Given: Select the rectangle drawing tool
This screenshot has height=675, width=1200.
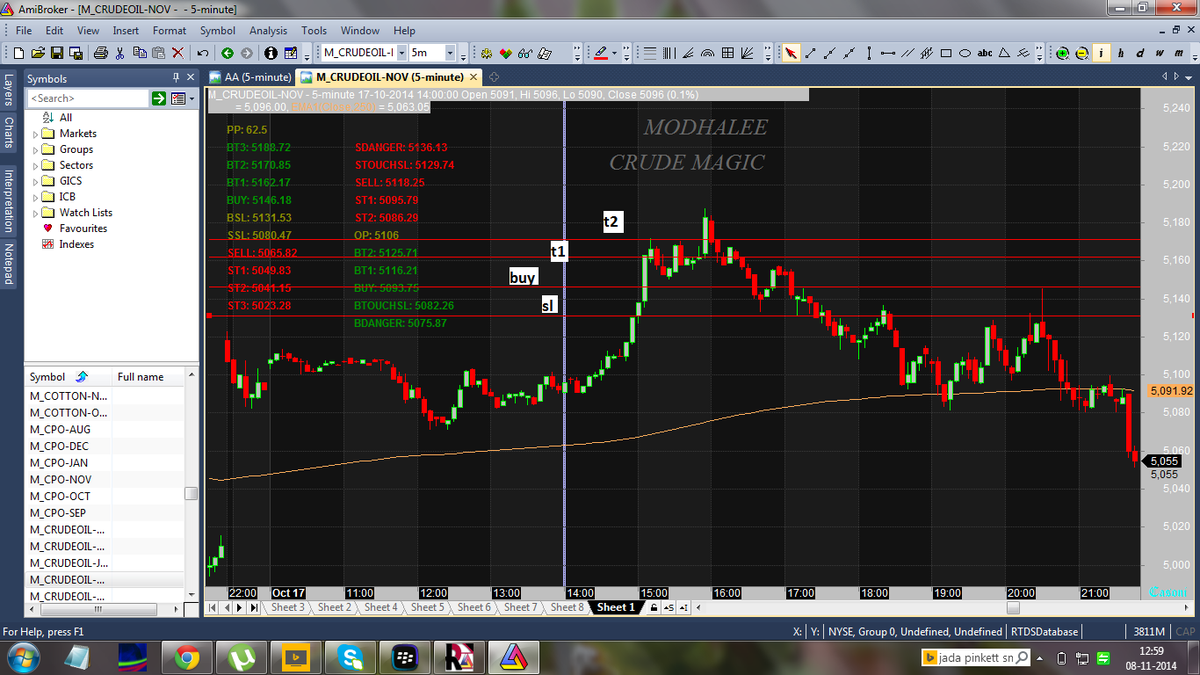Looking at the screenshot, I should pos(946,53).
